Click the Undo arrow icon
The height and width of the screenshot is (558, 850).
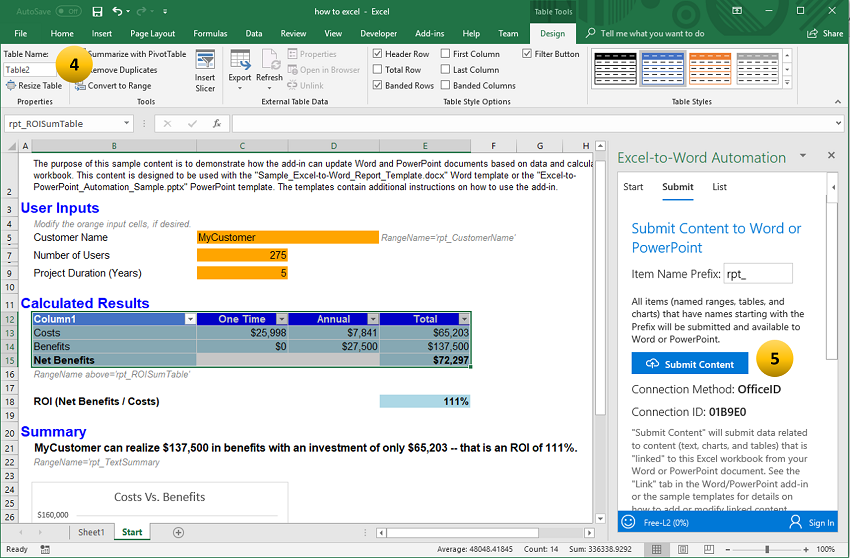pos(117,11)
